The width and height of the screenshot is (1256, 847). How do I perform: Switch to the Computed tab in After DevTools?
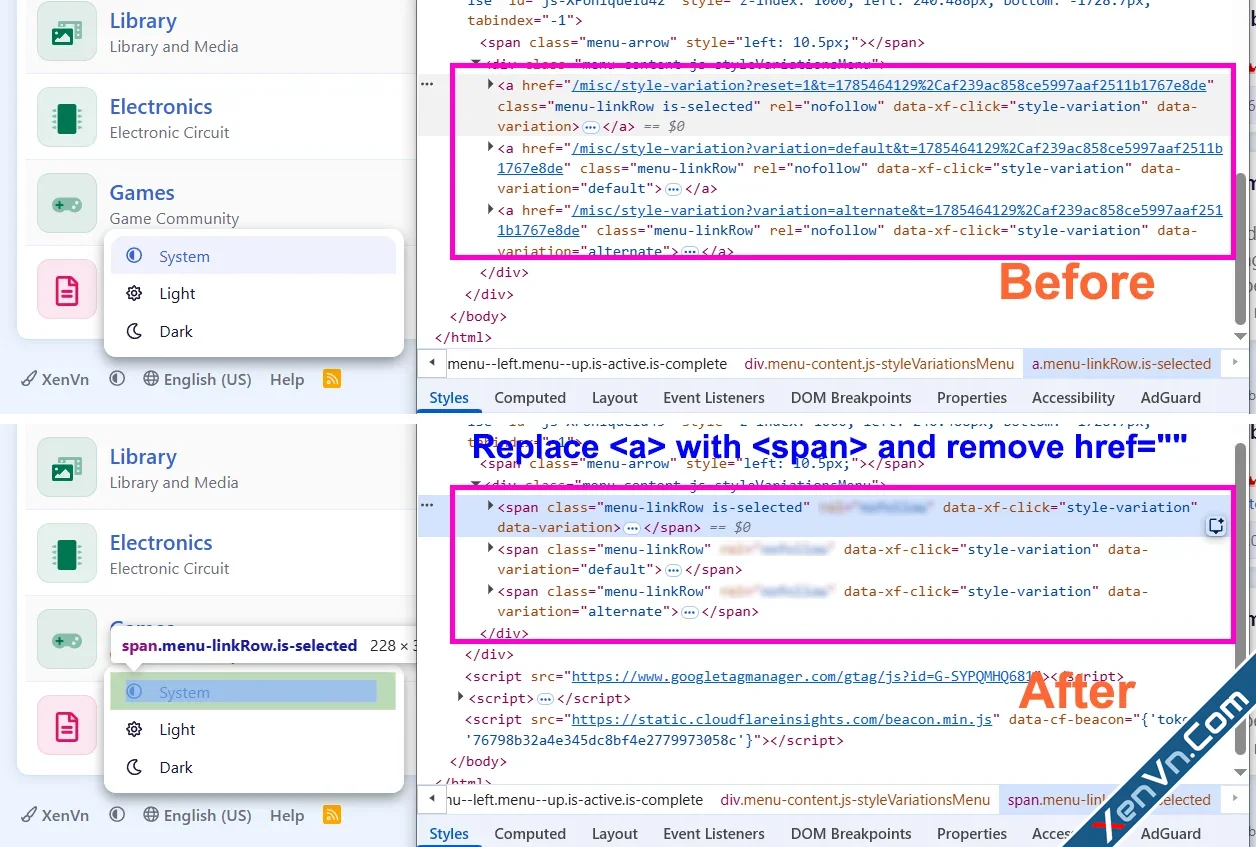click(530, 833)
